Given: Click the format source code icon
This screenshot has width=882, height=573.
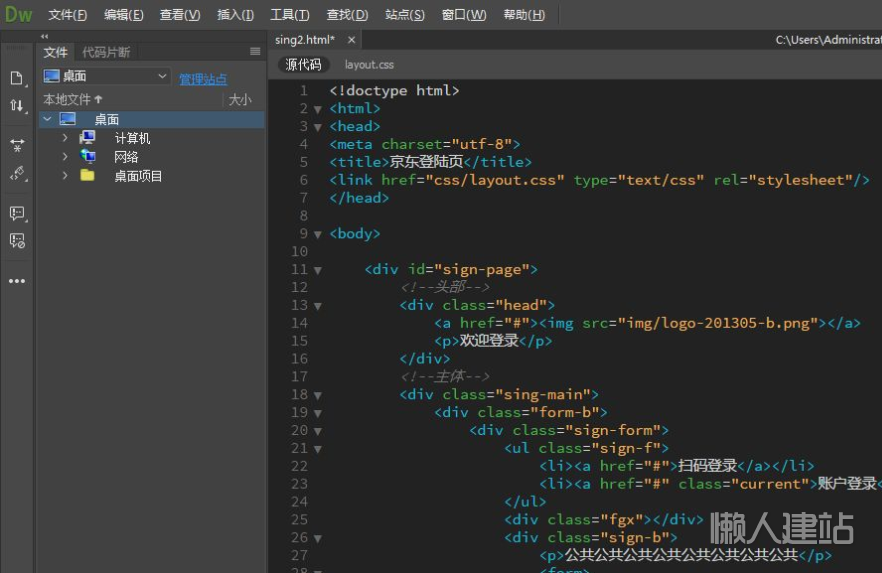Looking at the screenshot, I should 17,173.
